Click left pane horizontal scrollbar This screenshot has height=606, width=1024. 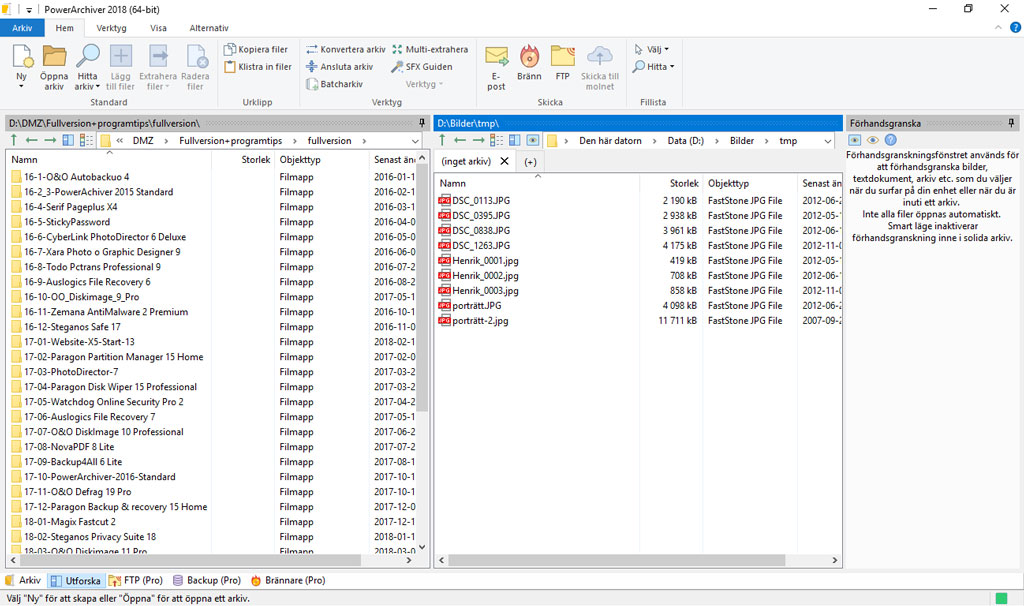189,560
